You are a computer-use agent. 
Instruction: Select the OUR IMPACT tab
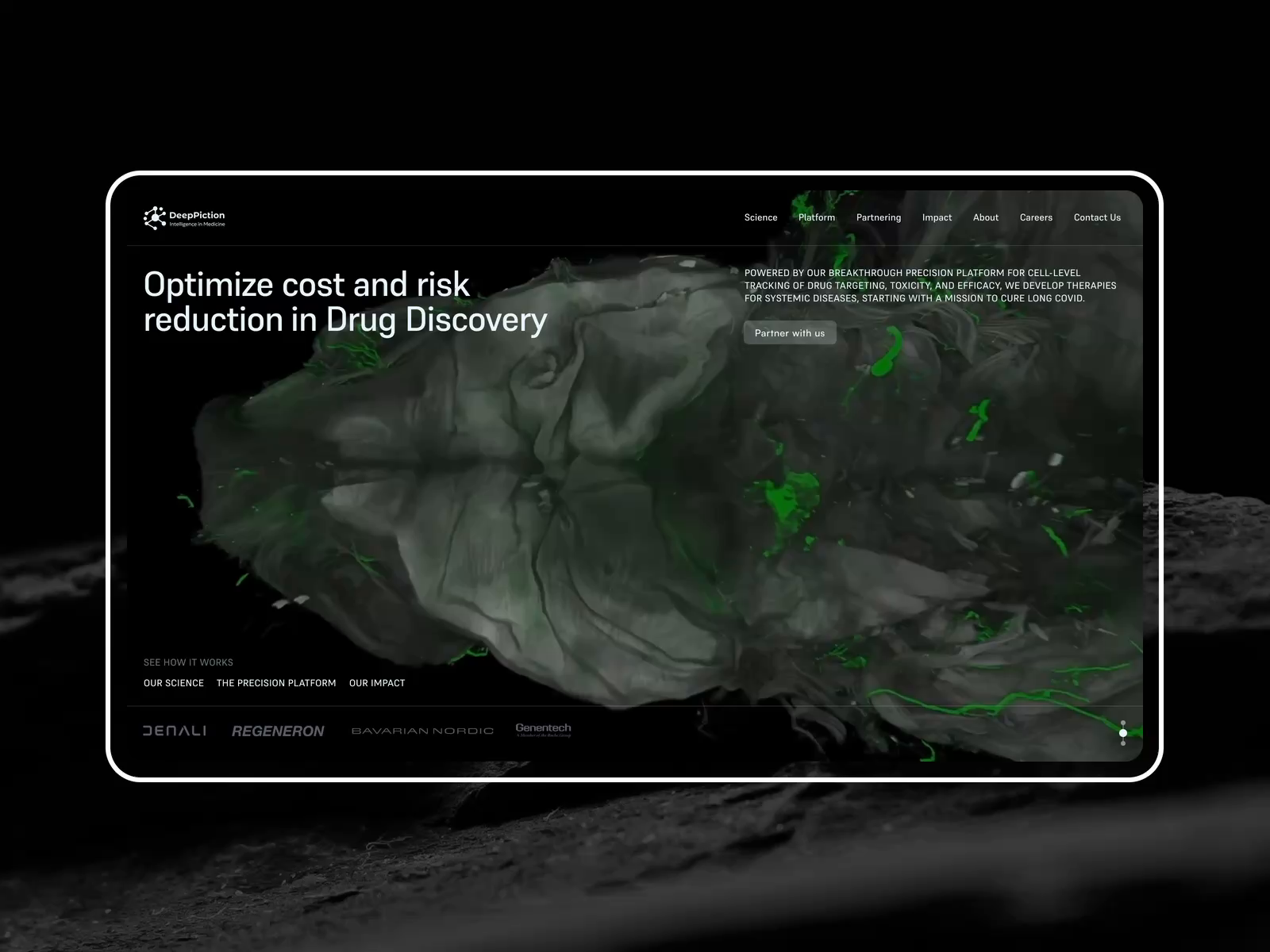click(x=377, y=683)
